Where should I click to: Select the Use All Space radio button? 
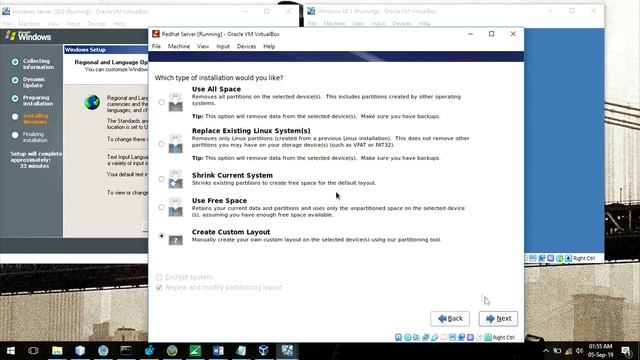tap(162, 102)
